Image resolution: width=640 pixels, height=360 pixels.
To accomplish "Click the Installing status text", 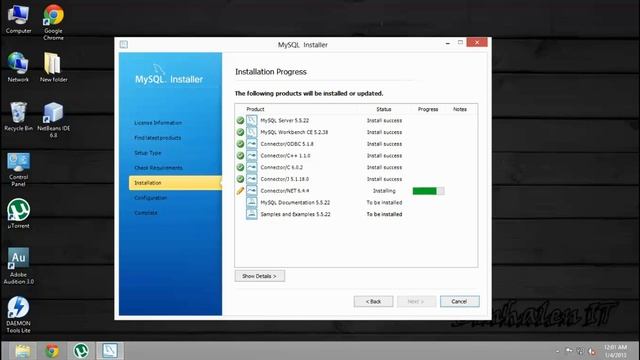I will (x=384, y=191).
